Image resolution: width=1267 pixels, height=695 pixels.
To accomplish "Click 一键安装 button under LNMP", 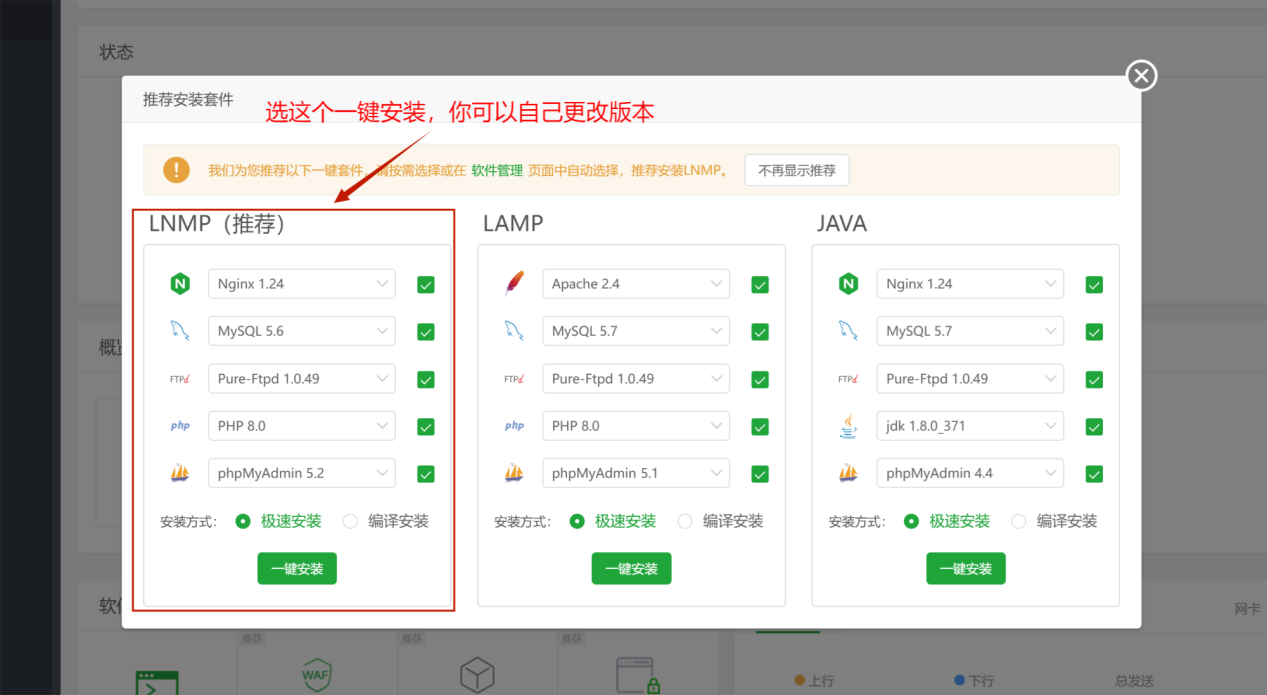I will pyautogui.click(x=297, y=569).
